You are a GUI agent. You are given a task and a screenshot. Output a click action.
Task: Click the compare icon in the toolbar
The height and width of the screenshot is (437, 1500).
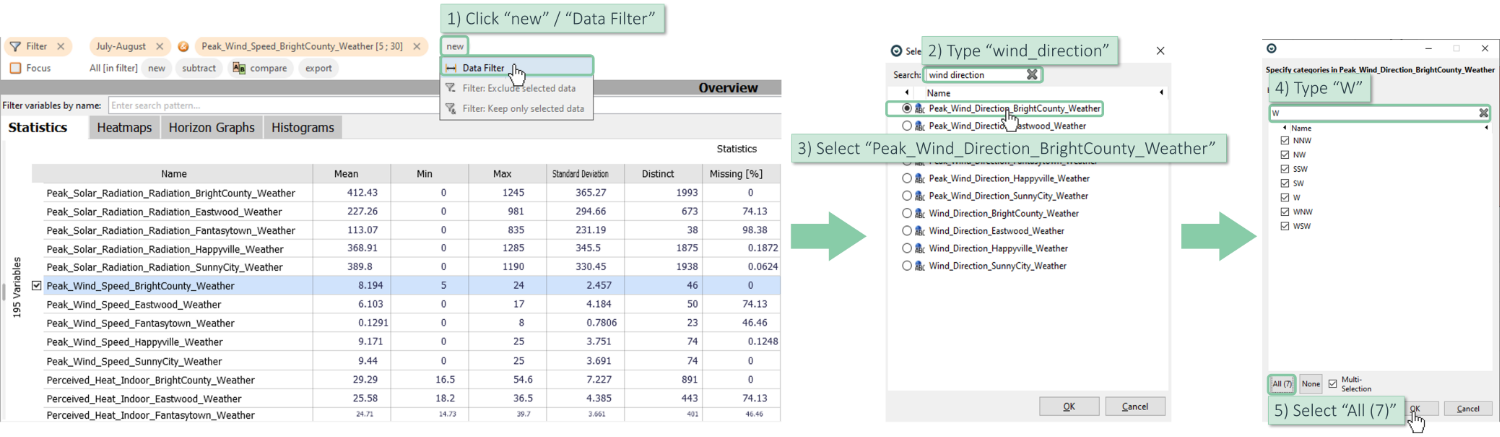(240, 69)
